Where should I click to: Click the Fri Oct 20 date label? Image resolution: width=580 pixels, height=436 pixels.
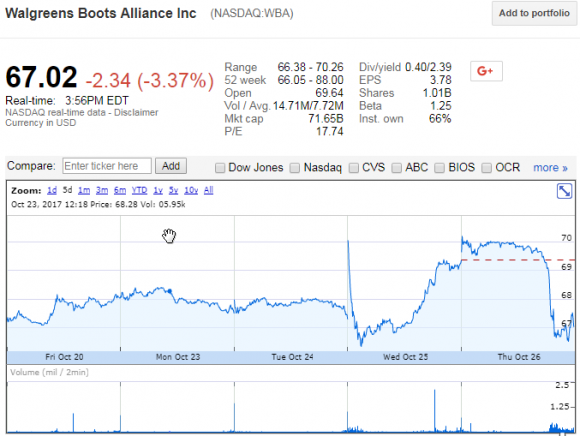[64, 357]
